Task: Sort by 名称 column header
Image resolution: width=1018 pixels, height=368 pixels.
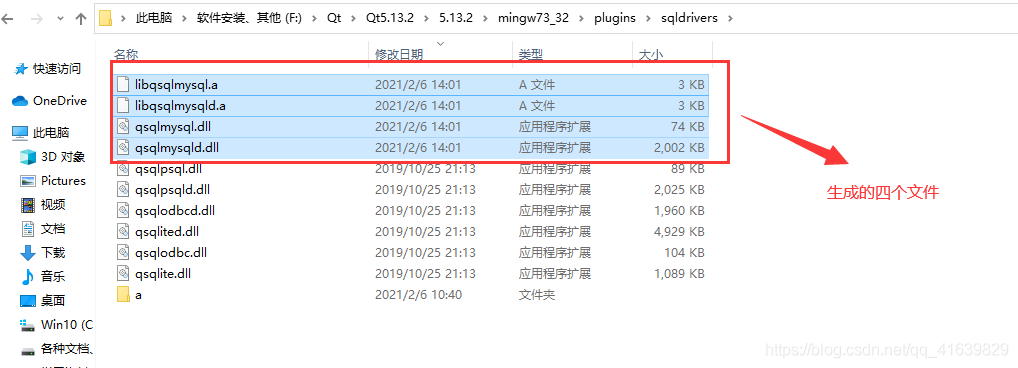Action: pyautogui.click(x=126, y=55)
